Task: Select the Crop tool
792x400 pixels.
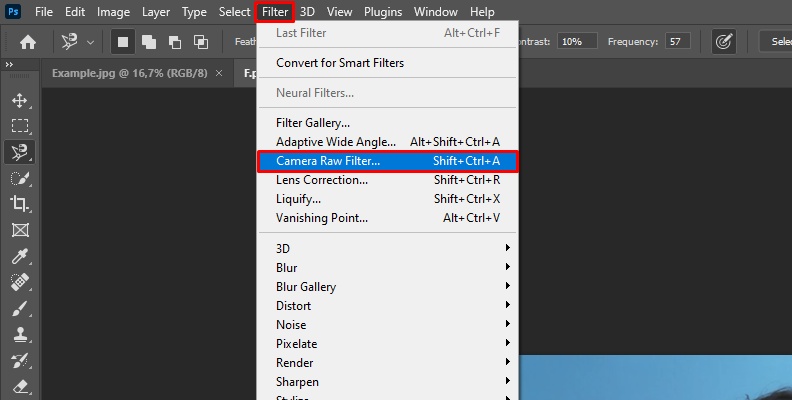Action: pyautogui.click(x=20, y=204)
